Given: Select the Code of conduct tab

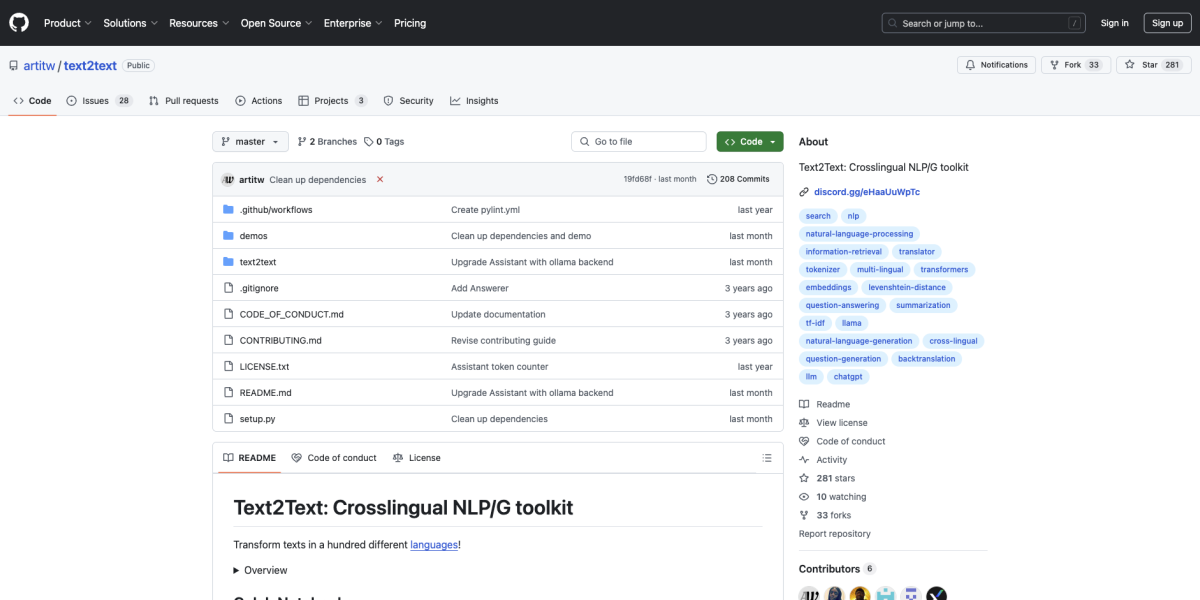Looking at the screenshot, I should coord(334,458).
